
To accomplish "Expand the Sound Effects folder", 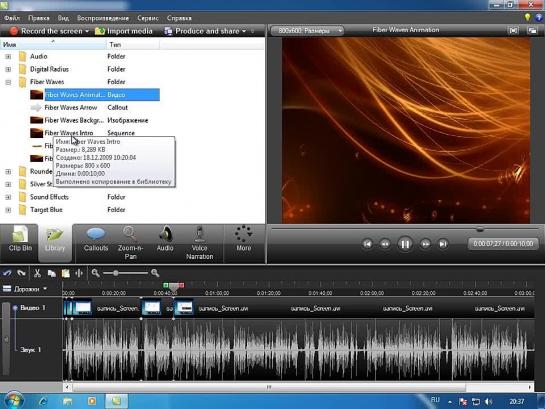I will [x=8, y=197].
